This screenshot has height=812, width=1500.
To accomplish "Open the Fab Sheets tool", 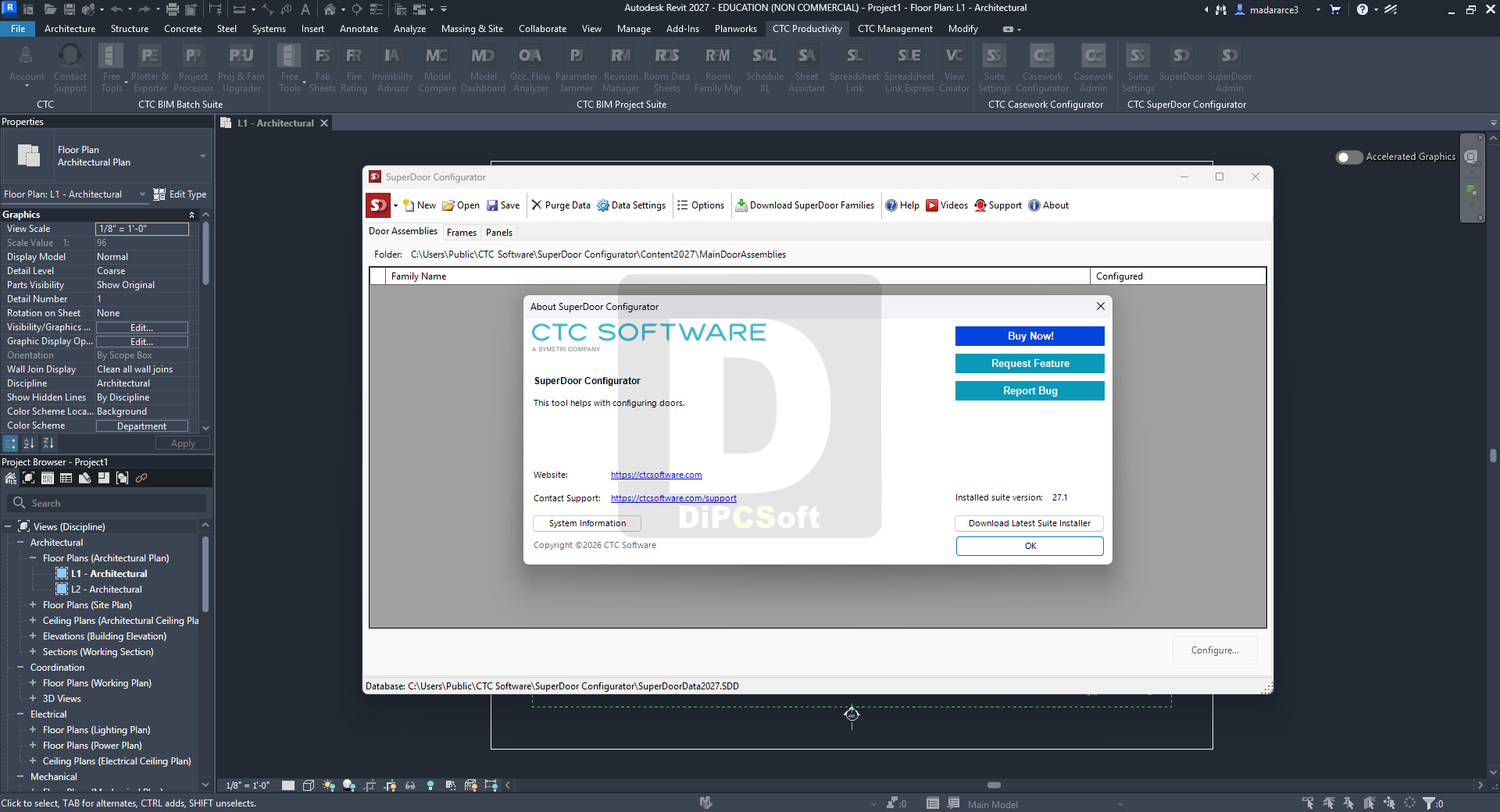I will 323,69.
